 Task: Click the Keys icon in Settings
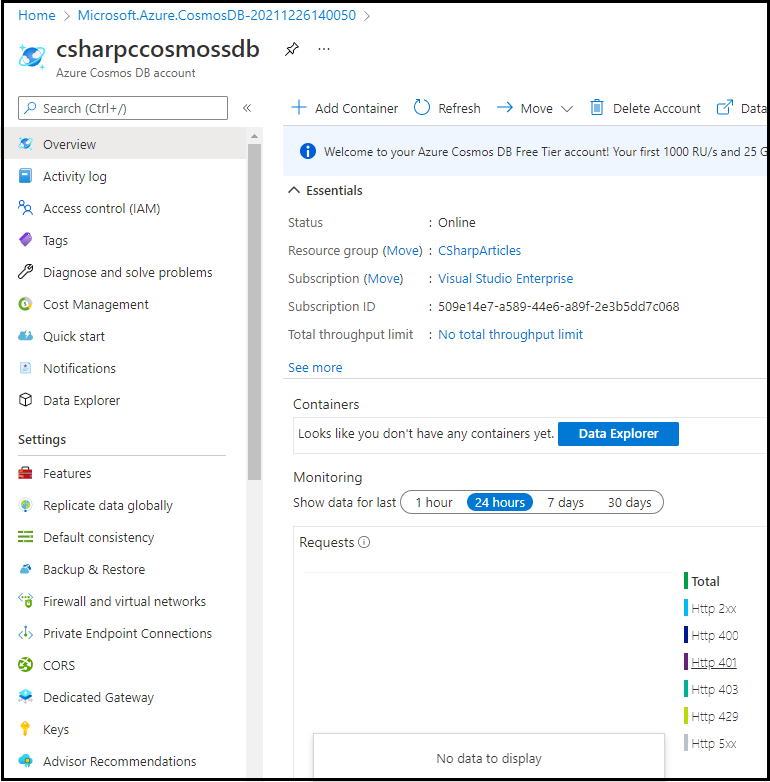click(x=26, y=729)
